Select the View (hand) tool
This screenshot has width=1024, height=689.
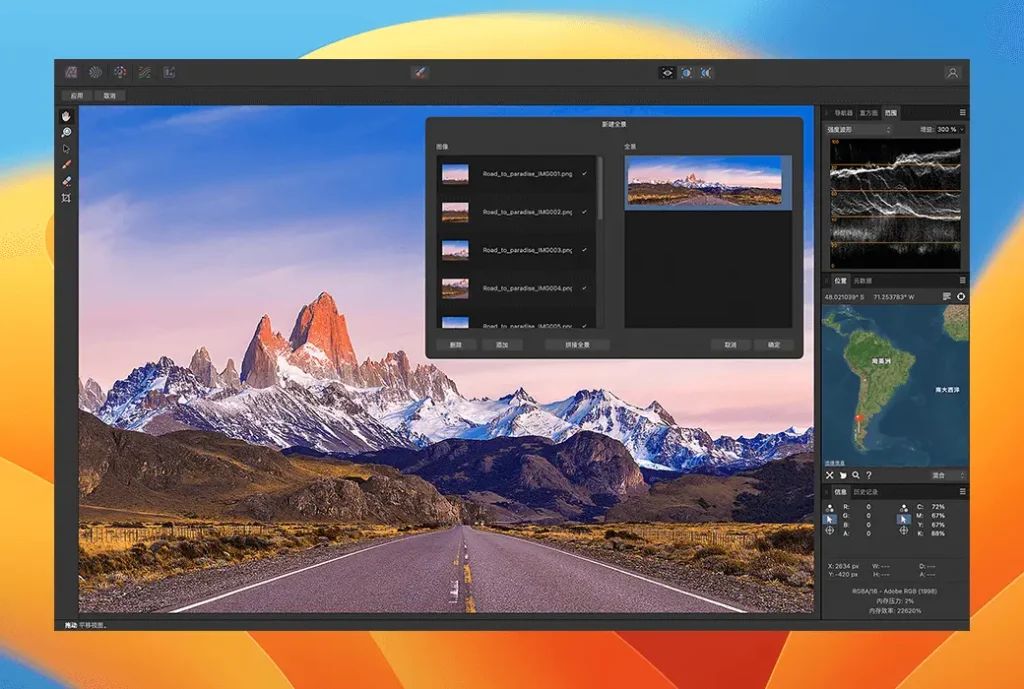click(66, 116)
